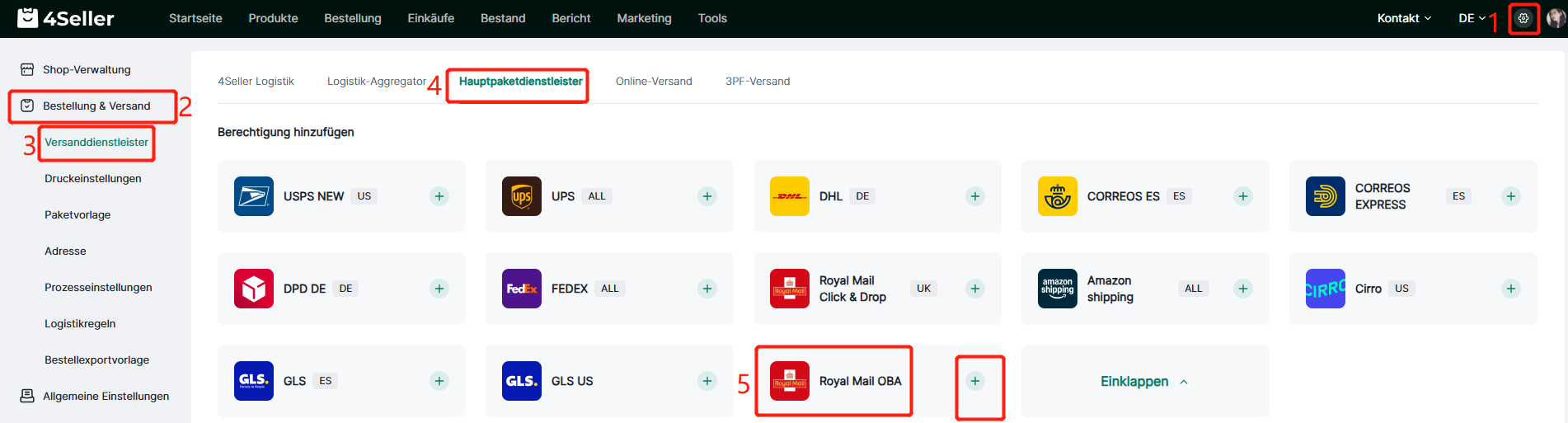Click the US tag on Cirro card
The height and width of the screenshot is (423, 1568).
[x=1401, y=289]
